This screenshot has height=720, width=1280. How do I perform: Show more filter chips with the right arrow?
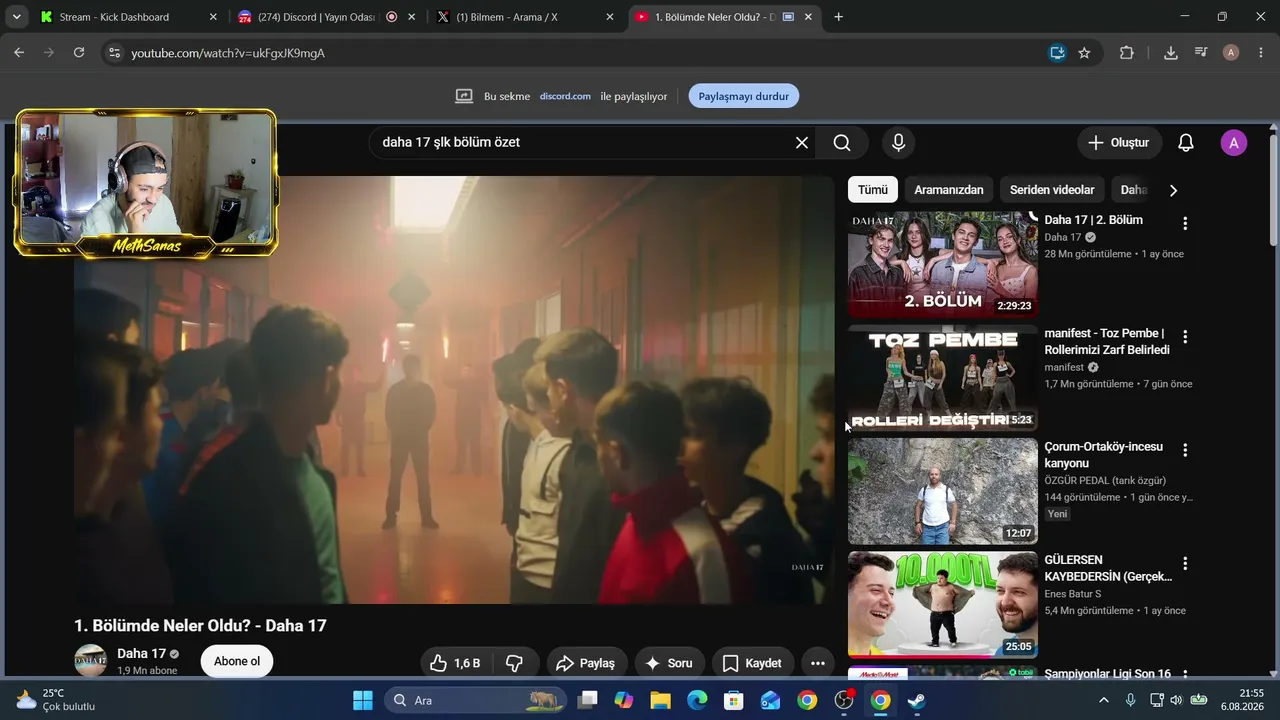[1173, 190]
